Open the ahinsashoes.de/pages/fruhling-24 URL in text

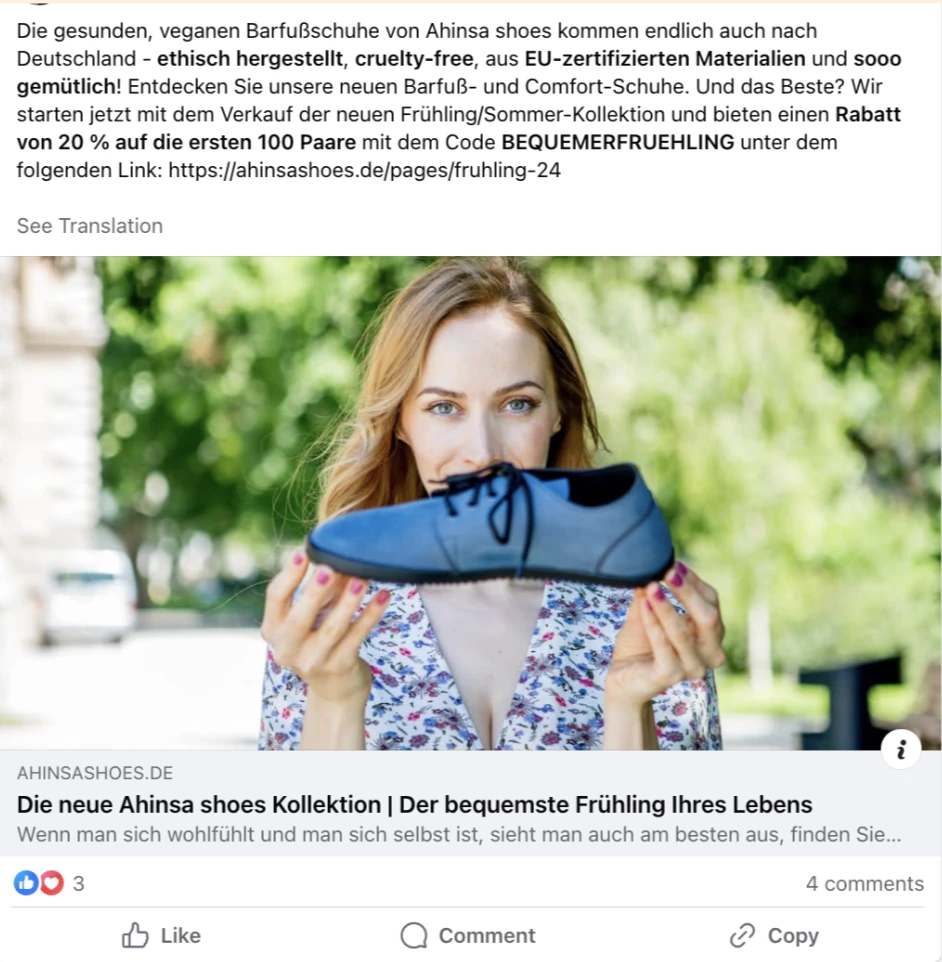(365, 170)
